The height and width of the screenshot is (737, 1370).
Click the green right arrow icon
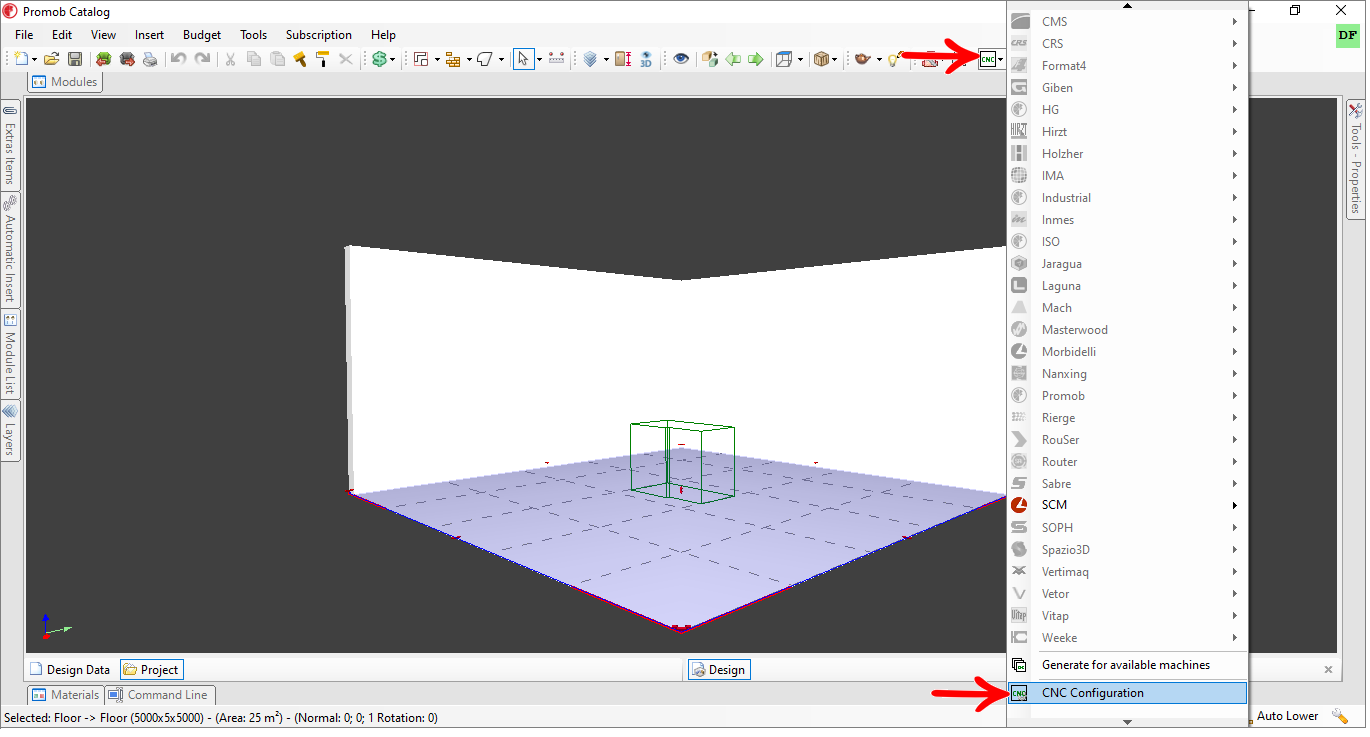point(756,59)
